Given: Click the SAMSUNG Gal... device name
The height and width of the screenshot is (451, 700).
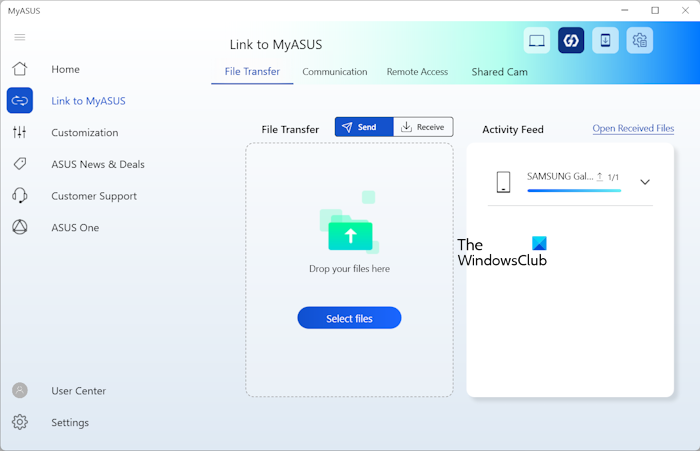Looking at the screenshot, I should pyautogui.click(x=560, y=176).
